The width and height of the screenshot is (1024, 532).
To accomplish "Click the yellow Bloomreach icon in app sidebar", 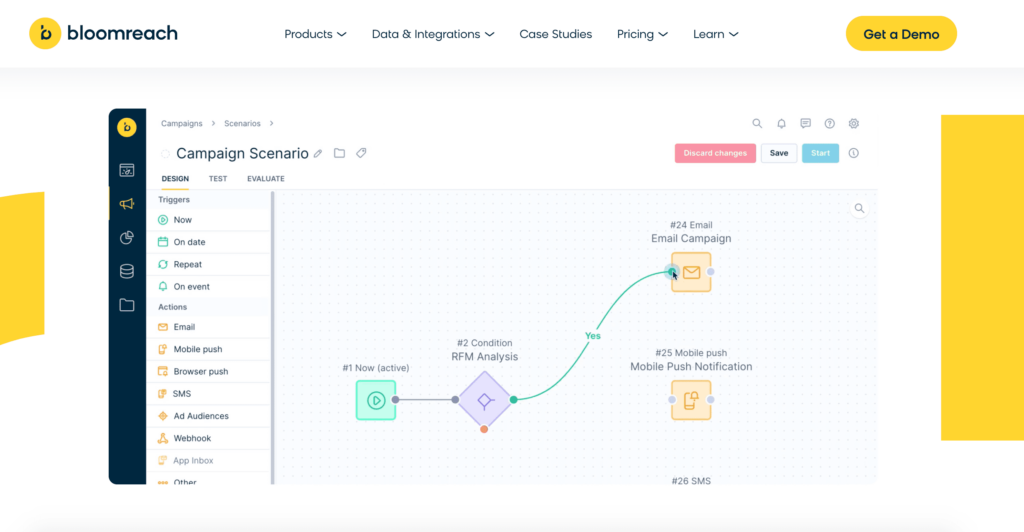I will coord(127,127).
